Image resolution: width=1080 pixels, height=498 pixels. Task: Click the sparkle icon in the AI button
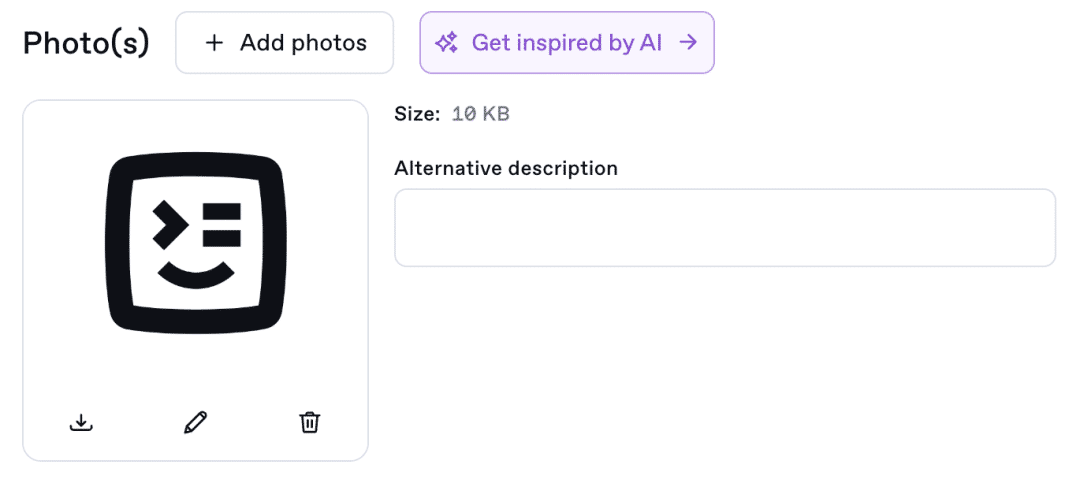[446, 43]
